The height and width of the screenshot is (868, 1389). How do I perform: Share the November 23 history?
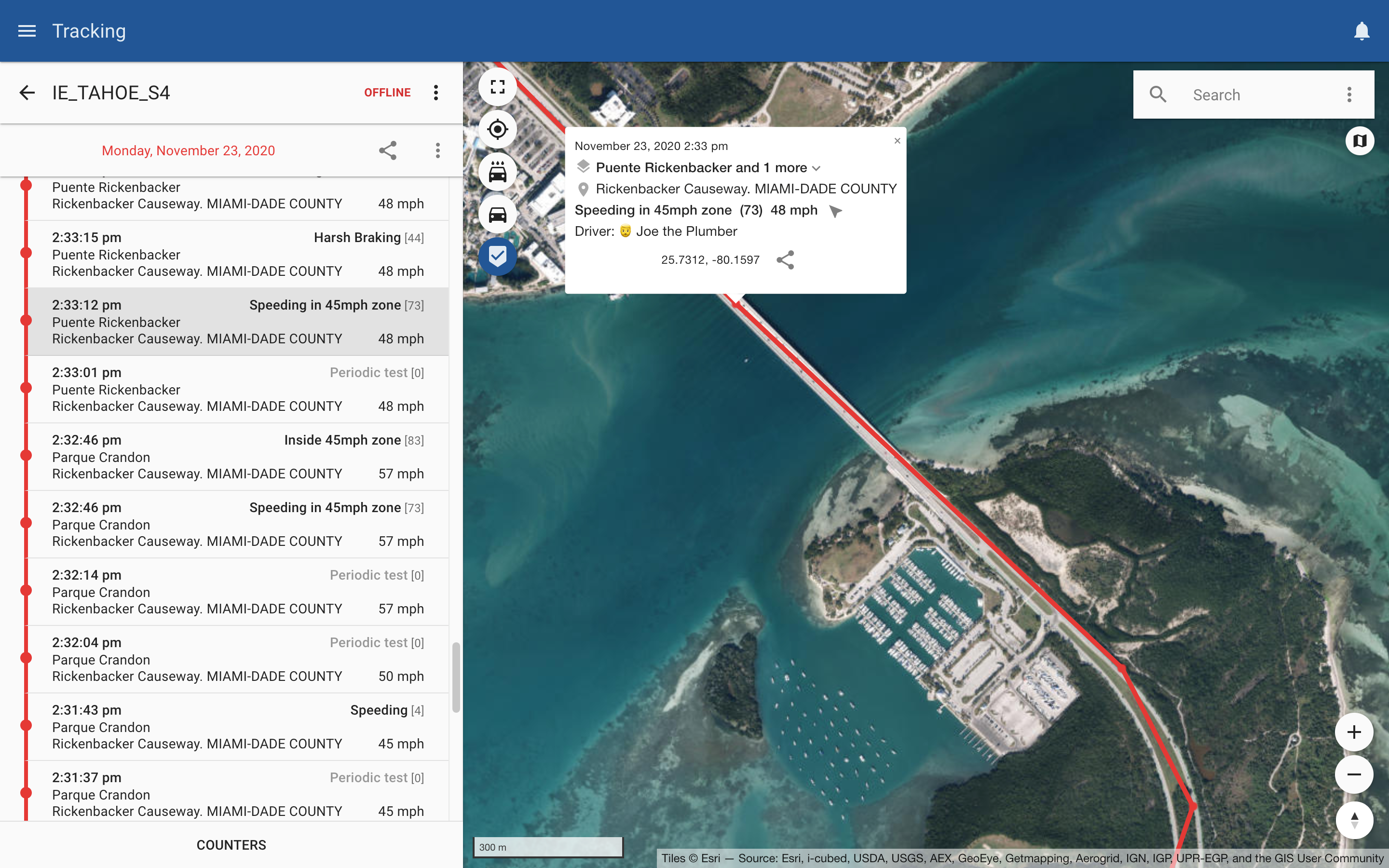(388, 150)
